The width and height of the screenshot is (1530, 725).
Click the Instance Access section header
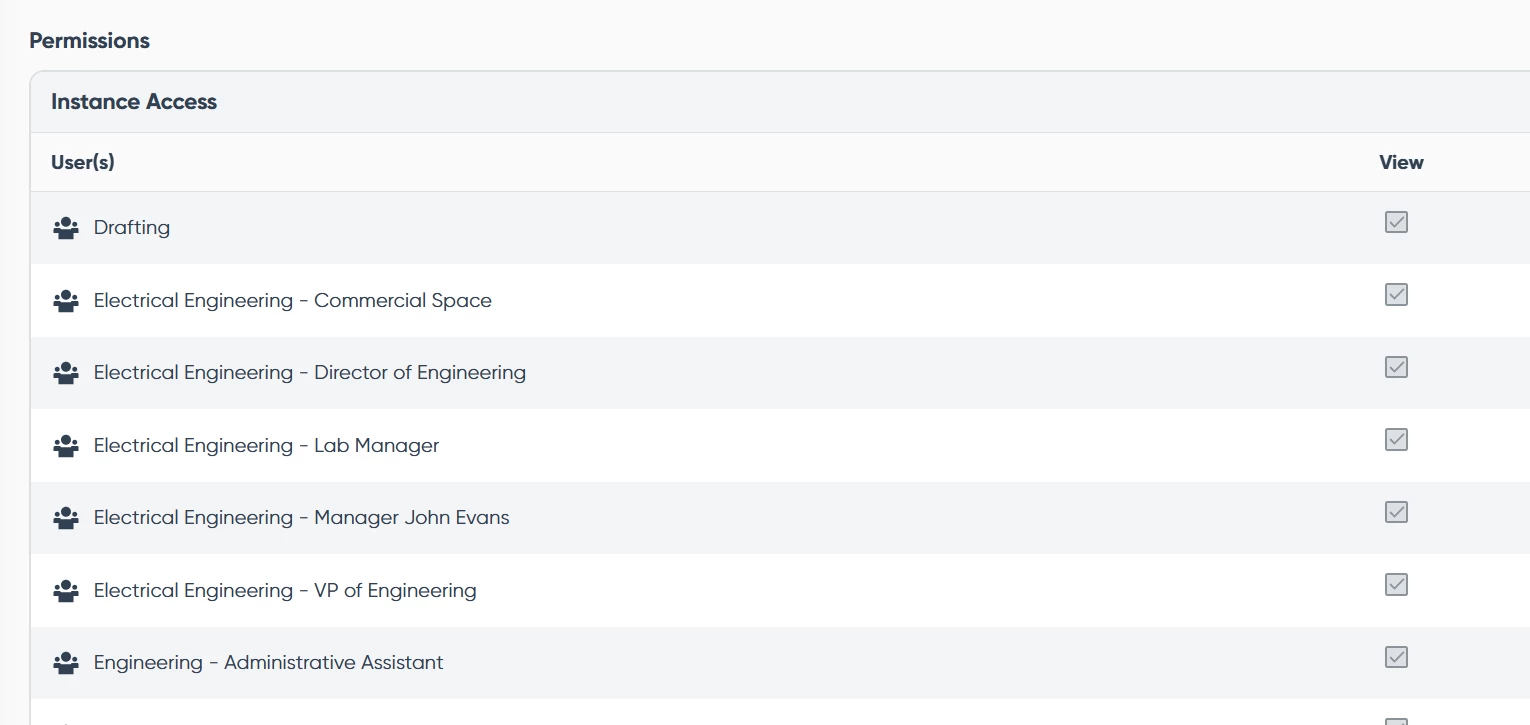point(134,102)
